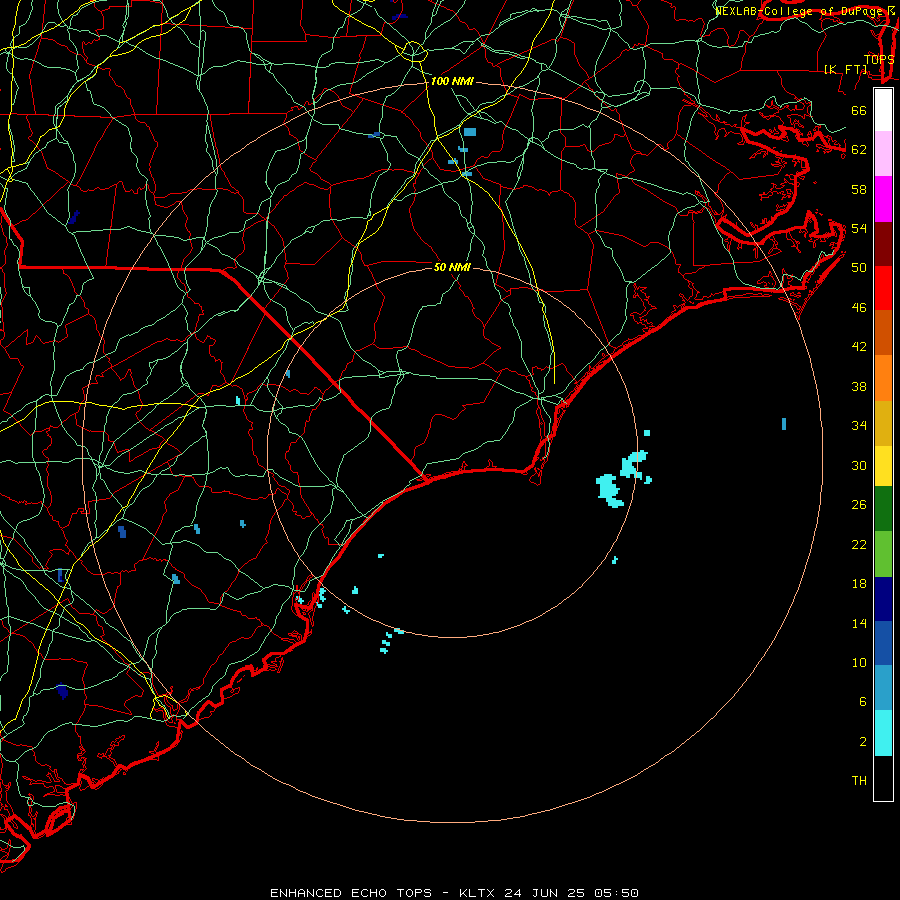Click the 'KLTX' station identifier in the caption
This screenshot has width=900, height=900.
pos(477,893)
